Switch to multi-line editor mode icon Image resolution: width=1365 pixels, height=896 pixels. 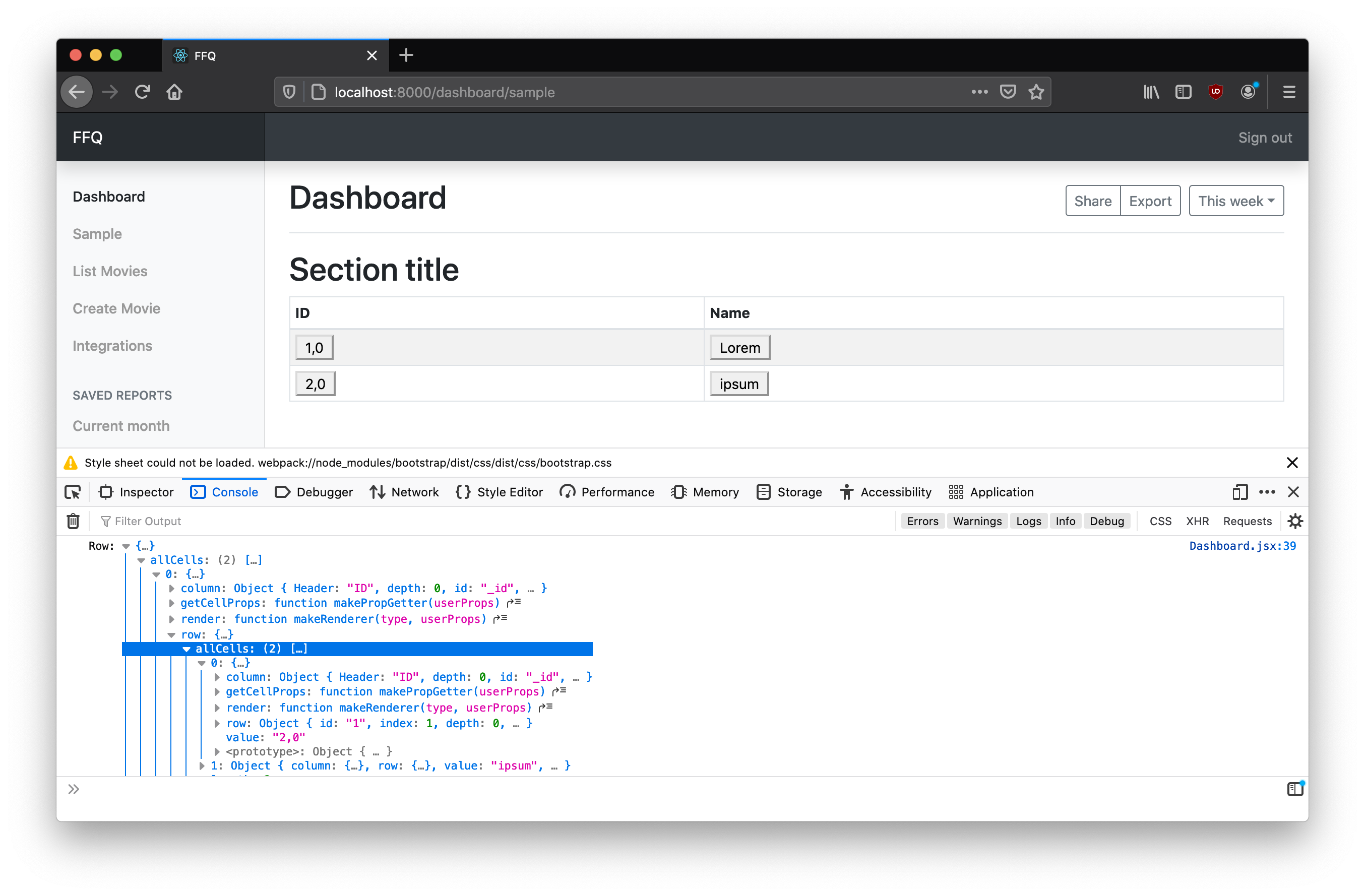coord(1295,789)
